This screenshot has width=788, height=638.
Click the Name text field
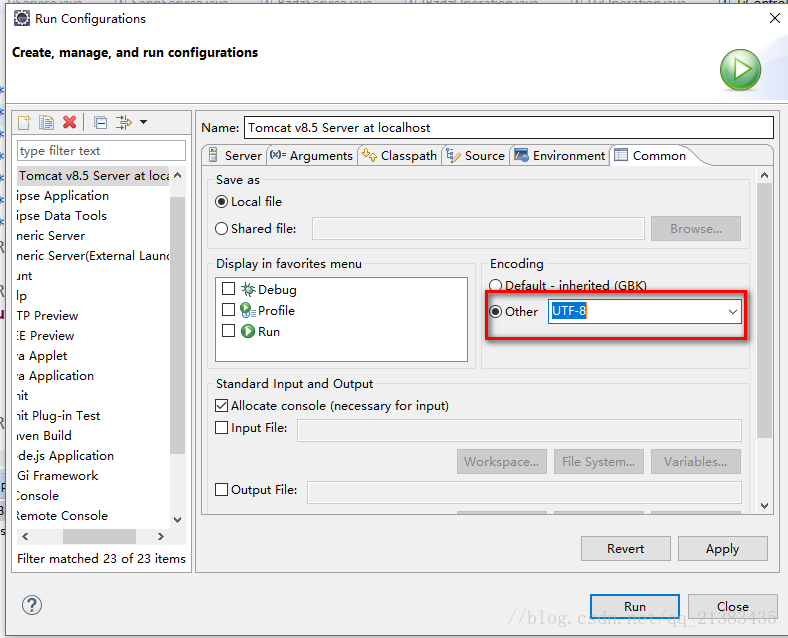(509, 128)
